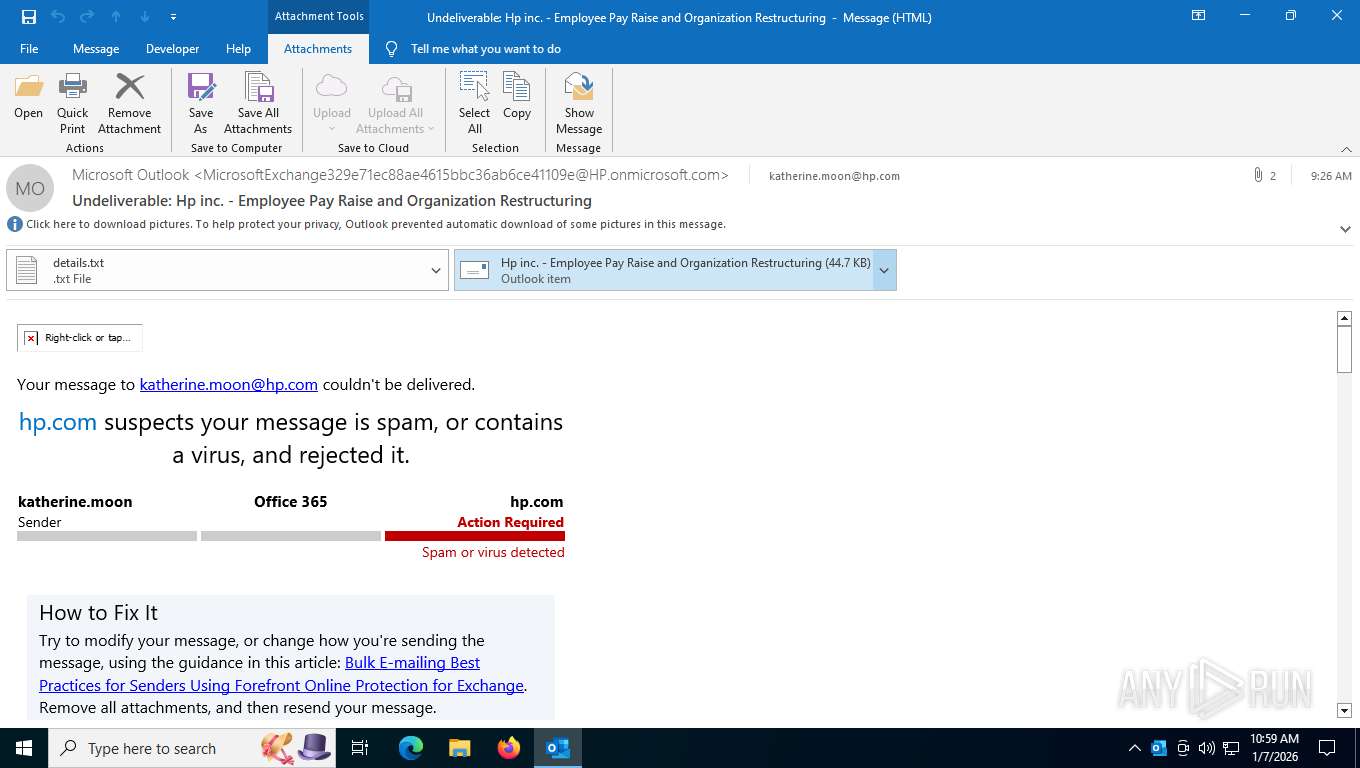Save attachment with Save As

coord(200,104)
